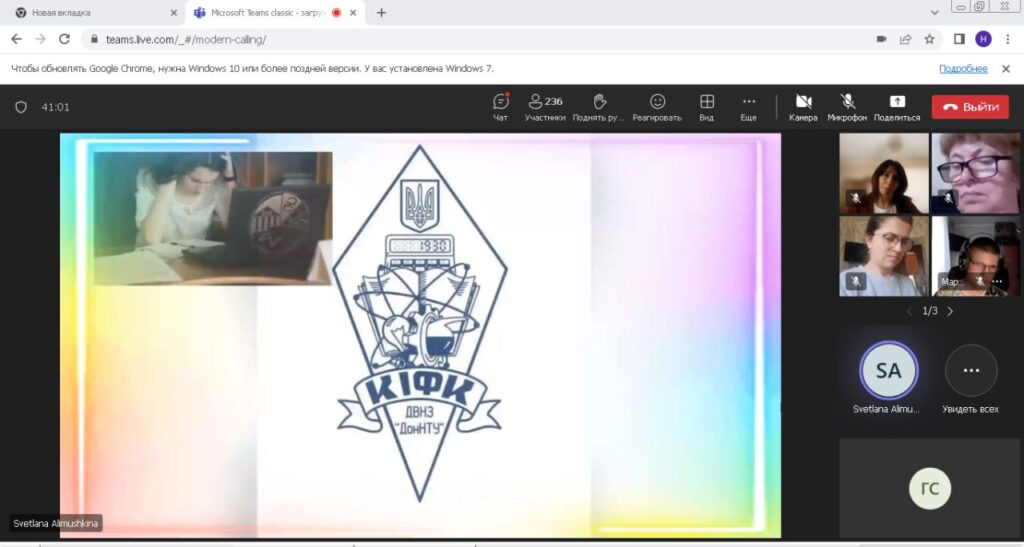Open the View layout options

[x=707, y=107]
